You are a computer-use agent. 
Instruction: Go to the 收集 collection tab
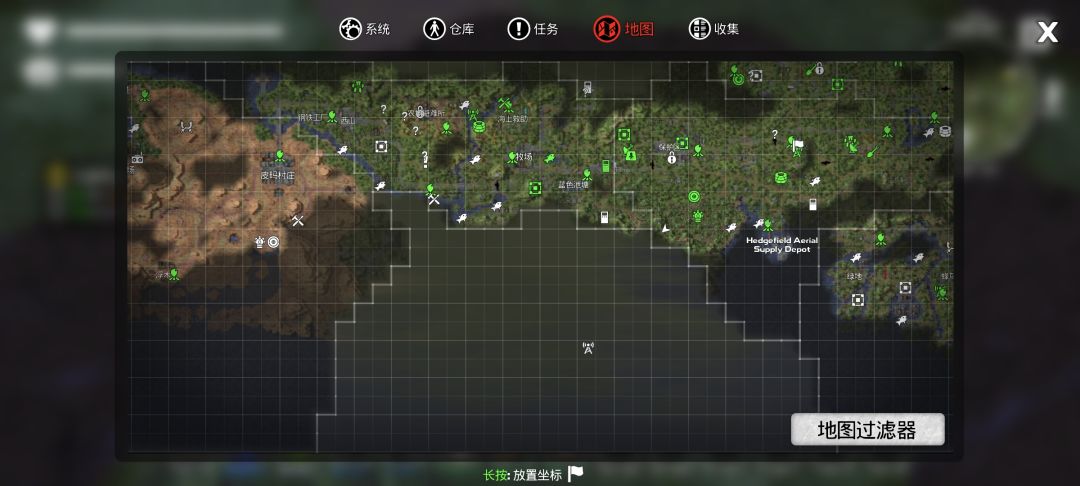(714, 29)
